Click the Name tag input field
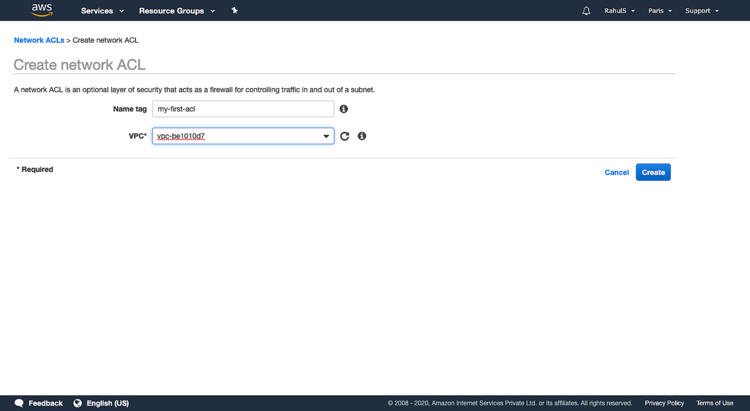This screenshot has width=750, height=411. (x=243, y=109)
